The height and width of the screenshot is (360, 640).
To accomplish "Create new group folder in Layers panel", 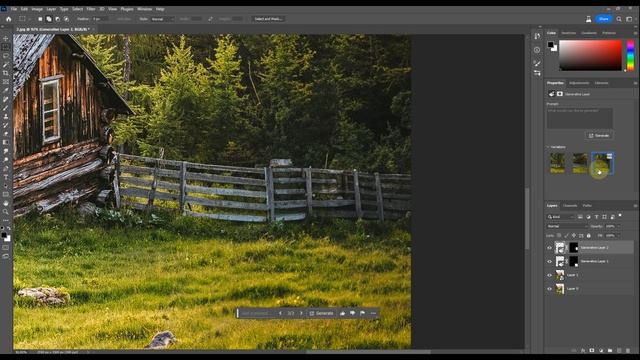I will (x=610, y=350).
